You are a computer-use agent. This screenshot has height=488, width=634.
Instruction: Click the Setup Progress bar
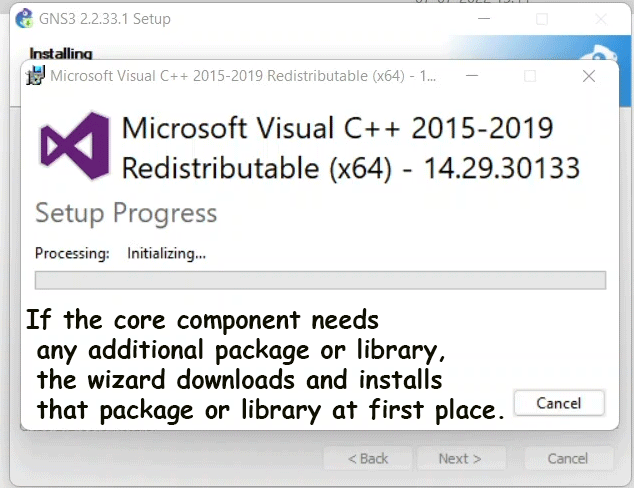(x=320, y=280)
